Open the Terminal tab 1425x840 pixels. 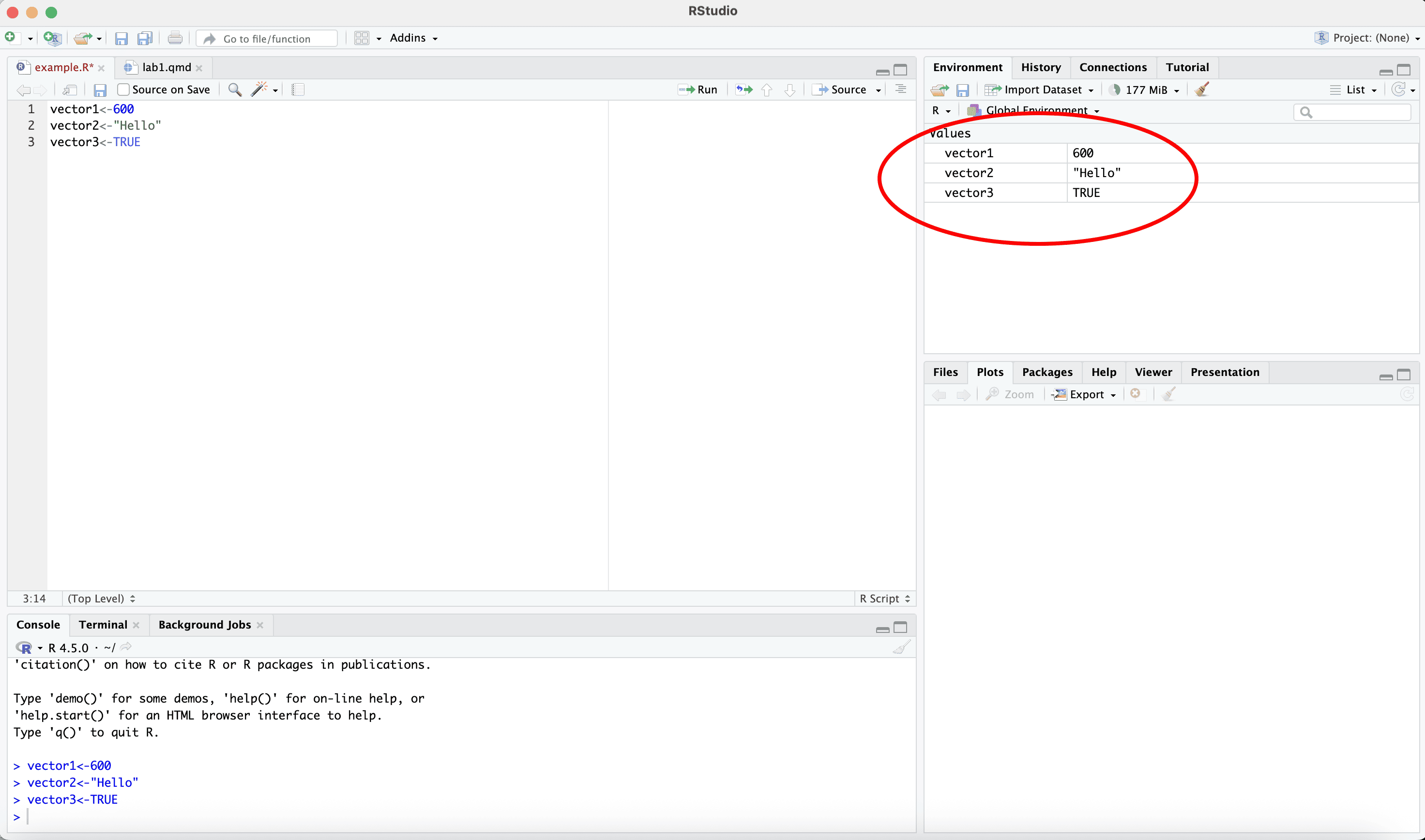[x=103, y=624]
